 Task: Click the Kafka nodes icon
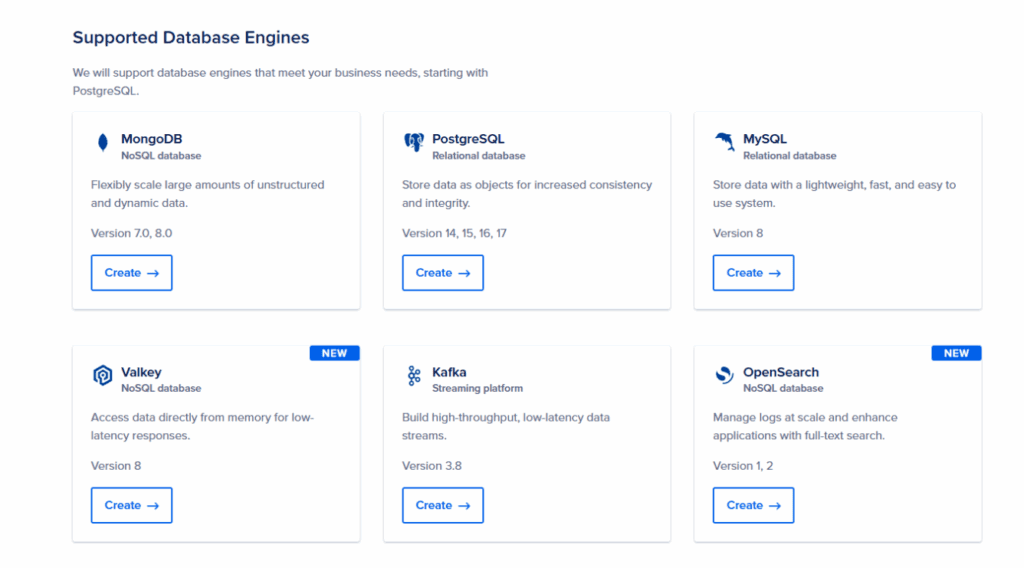click(414, 375)
